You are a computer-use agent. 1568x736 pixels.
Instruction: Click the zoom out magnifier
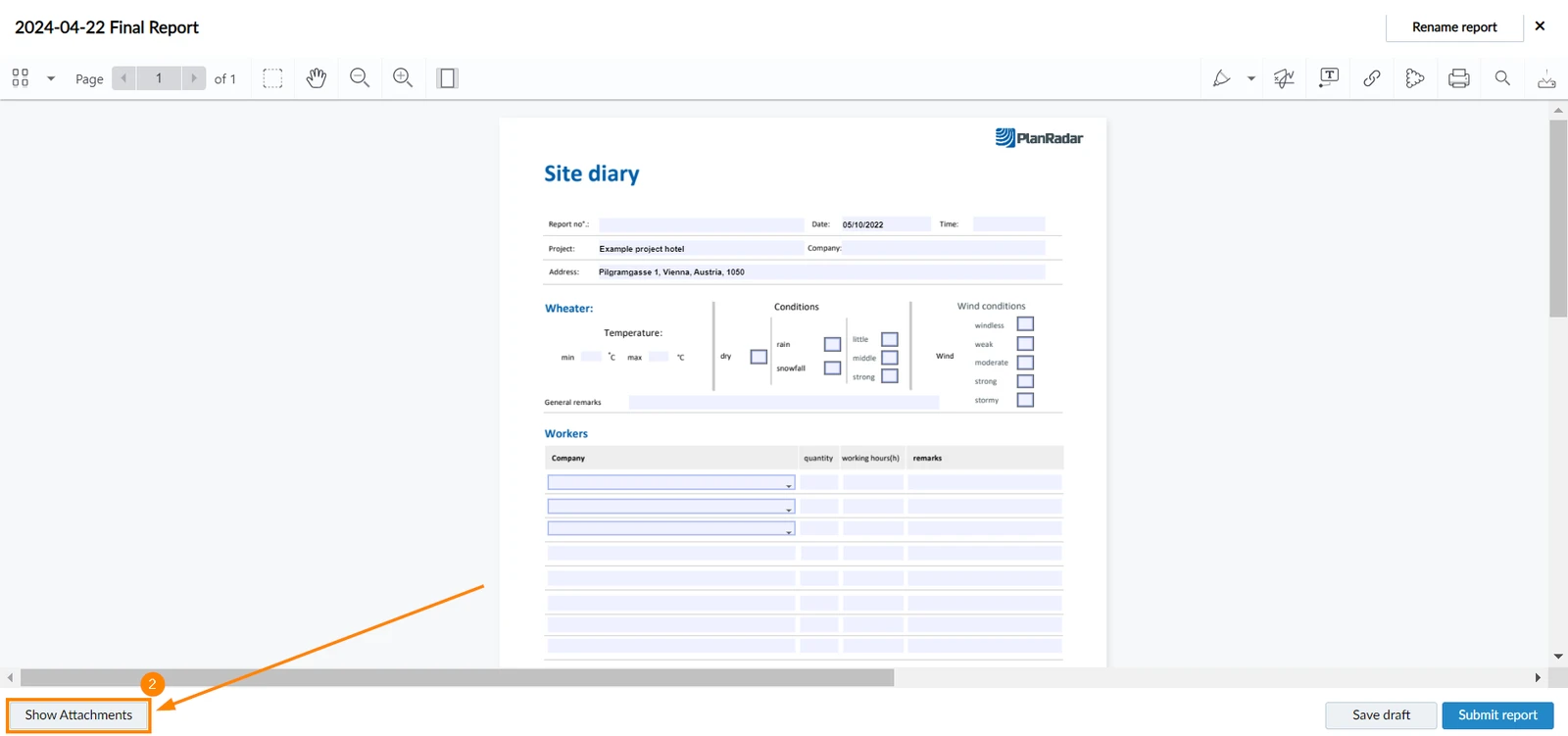(360, 78)
